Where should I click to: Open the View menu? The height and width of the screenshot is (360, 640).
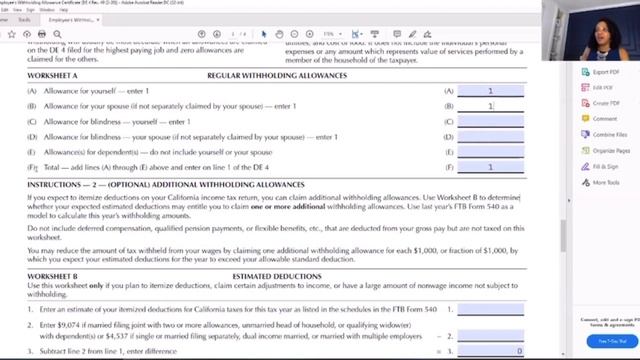[18, 10]
